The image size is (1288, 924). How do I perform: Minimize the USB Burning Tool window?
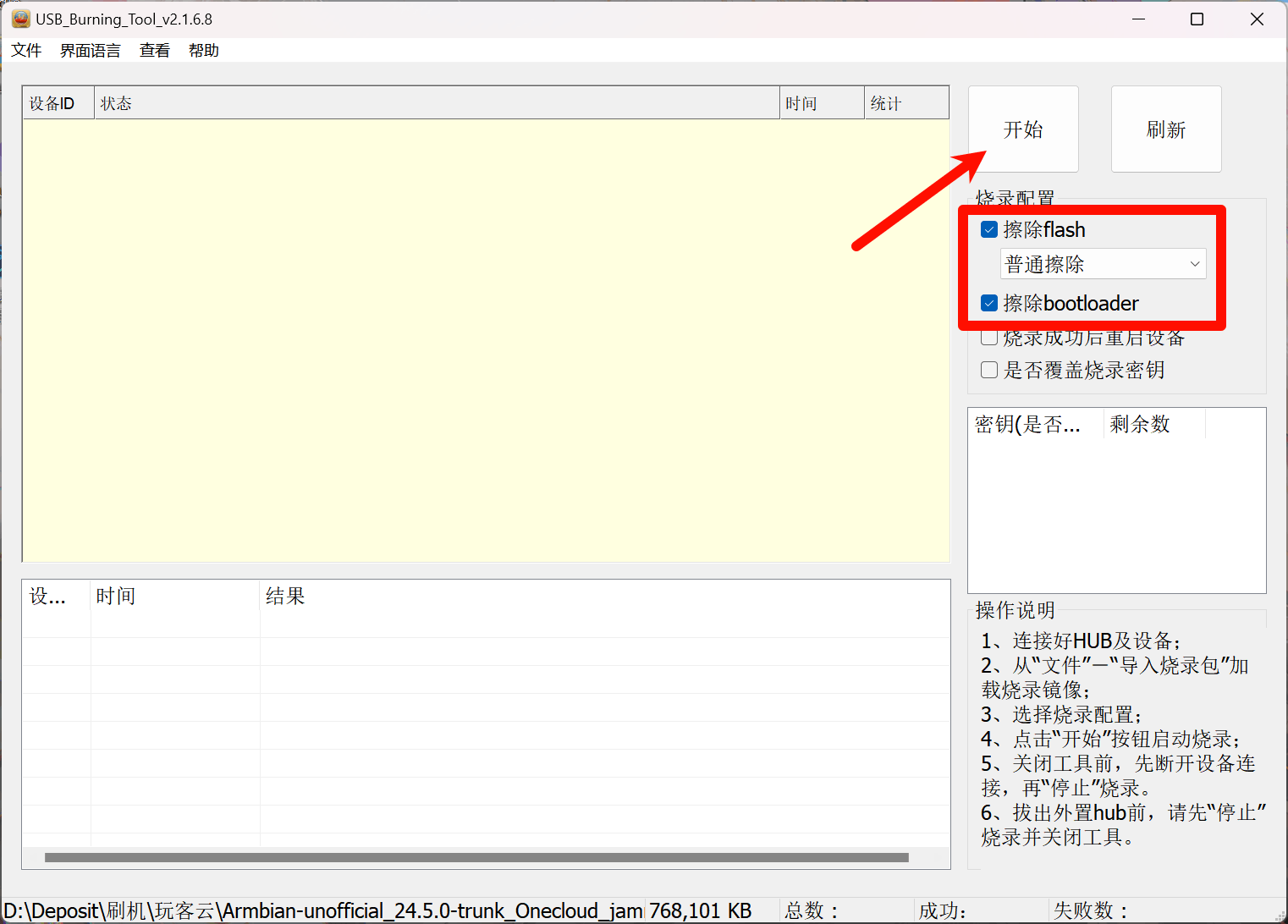(1138, 19)
